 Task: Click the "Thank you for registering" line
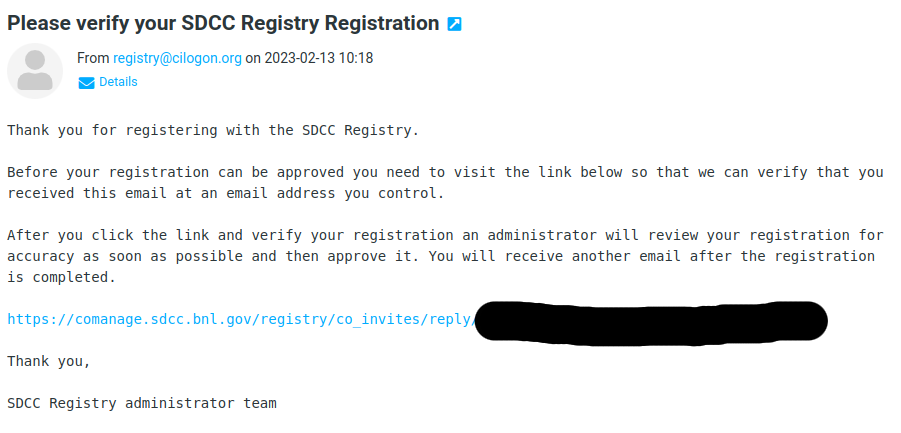coord(213,130)
